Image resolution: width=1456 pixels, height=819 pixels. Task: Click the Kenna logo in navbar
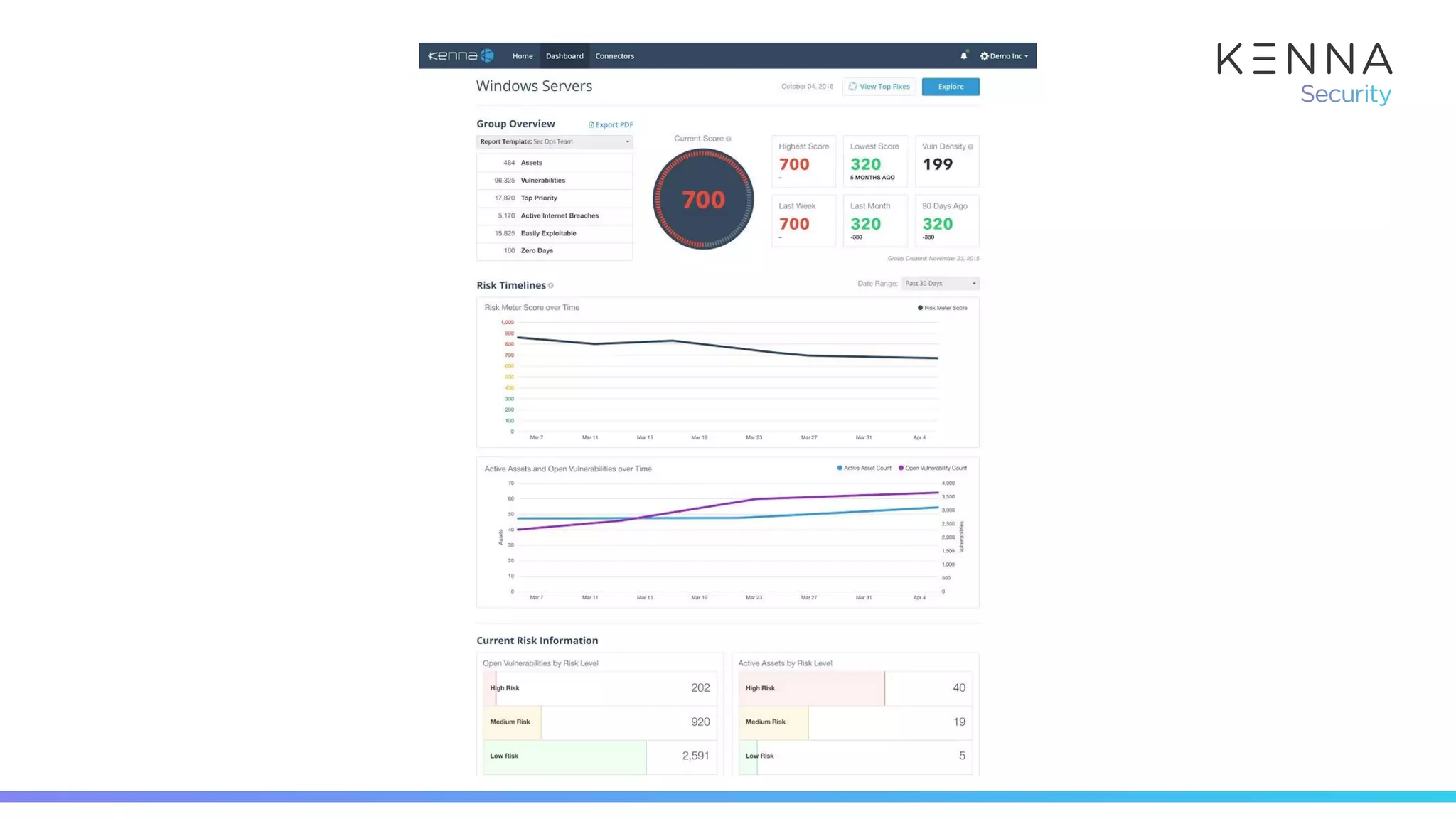461,55
